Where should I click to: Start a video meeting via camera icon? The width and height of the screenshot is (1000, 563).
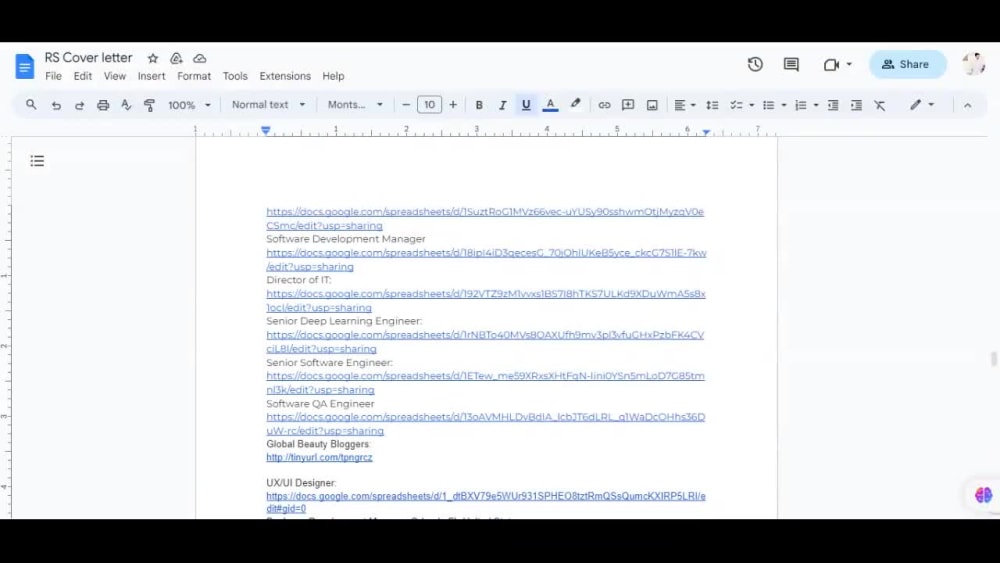(x=831, y=64)
